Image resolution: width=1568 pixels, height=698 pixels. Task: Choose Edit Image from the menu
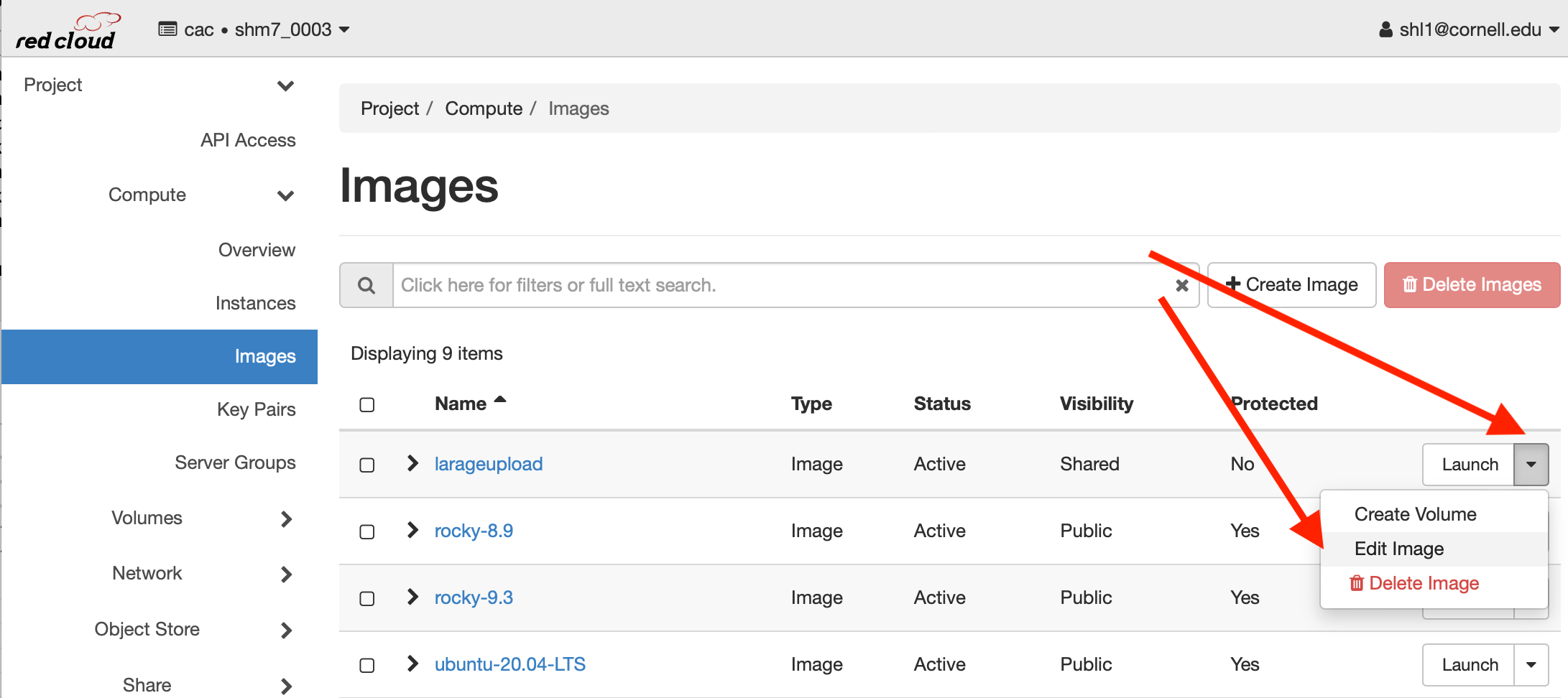[x=1398, y=549]
